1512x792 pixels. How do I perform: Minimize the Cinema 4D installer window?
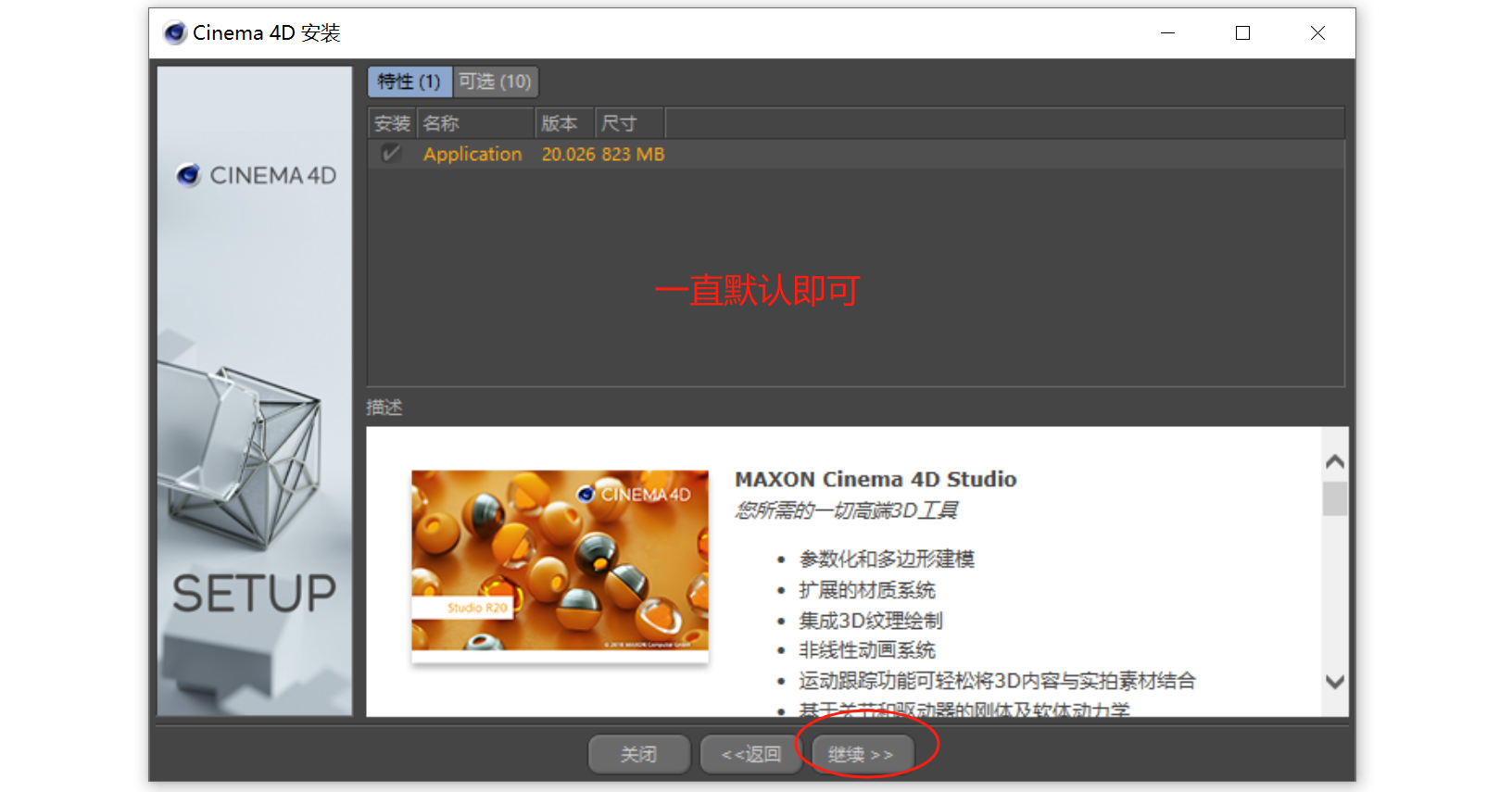pyautogui.click(x=1167, y=33)
